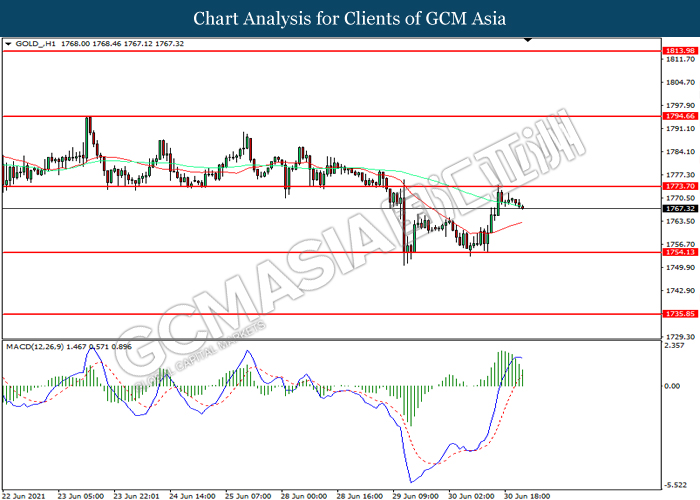Click the dropdown arrow beside GOLD_.H1 symbol
The height and width of the screenshot is (500, 700).
click(x=9, y=44)
